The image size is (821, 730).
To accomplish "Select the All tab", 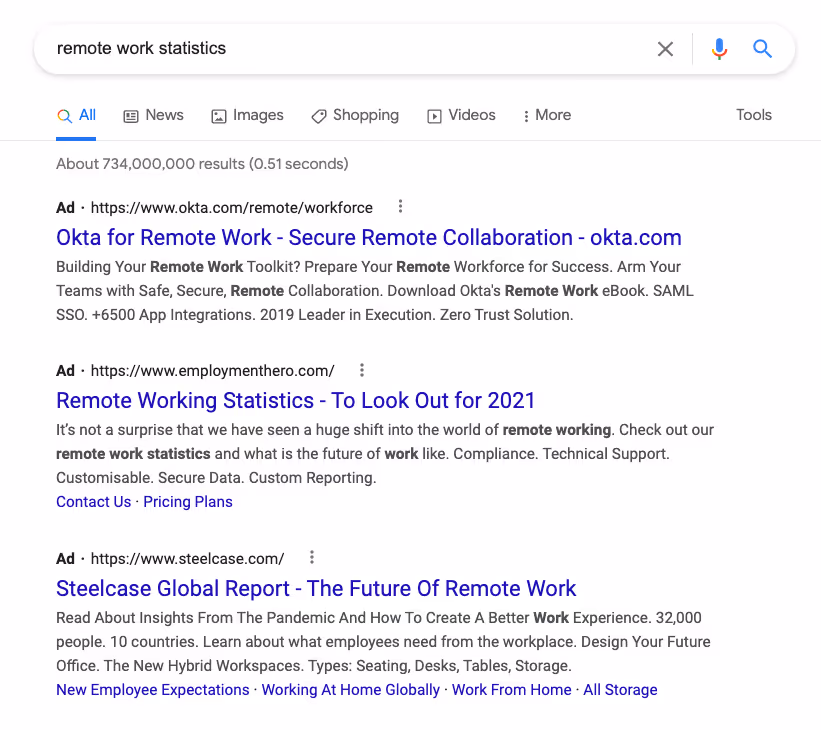I will pyautogui.click(x=76, y=115).
